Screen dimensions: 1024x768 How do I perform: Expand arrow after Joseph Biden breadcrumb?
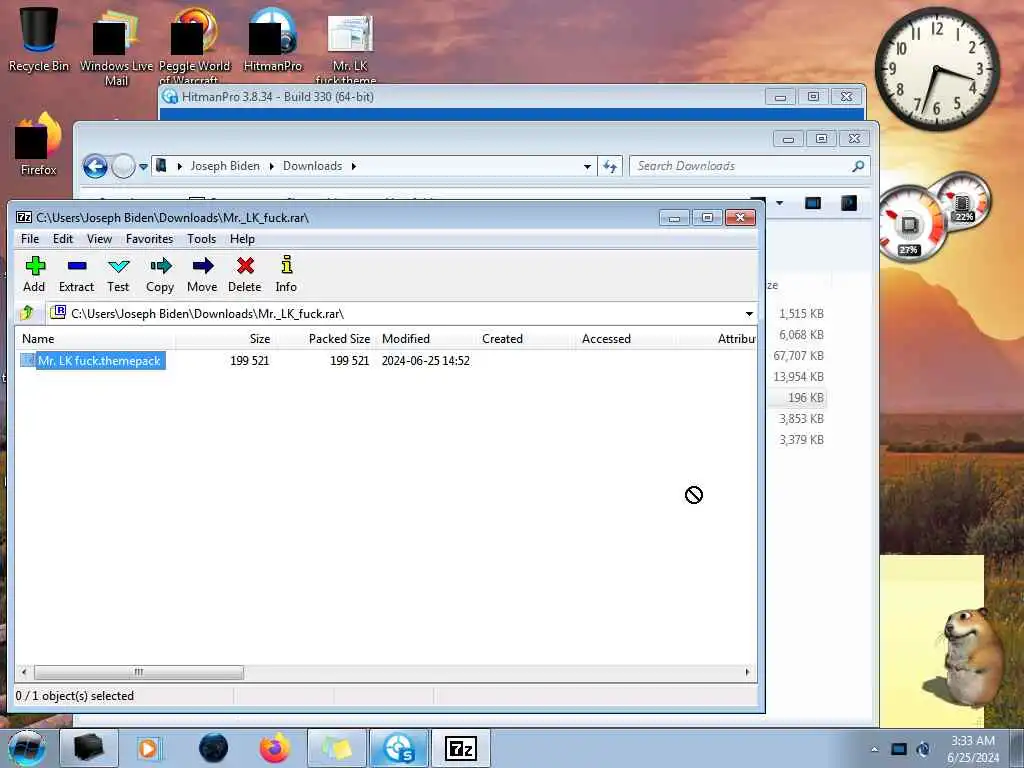click(x=271, y=166)
